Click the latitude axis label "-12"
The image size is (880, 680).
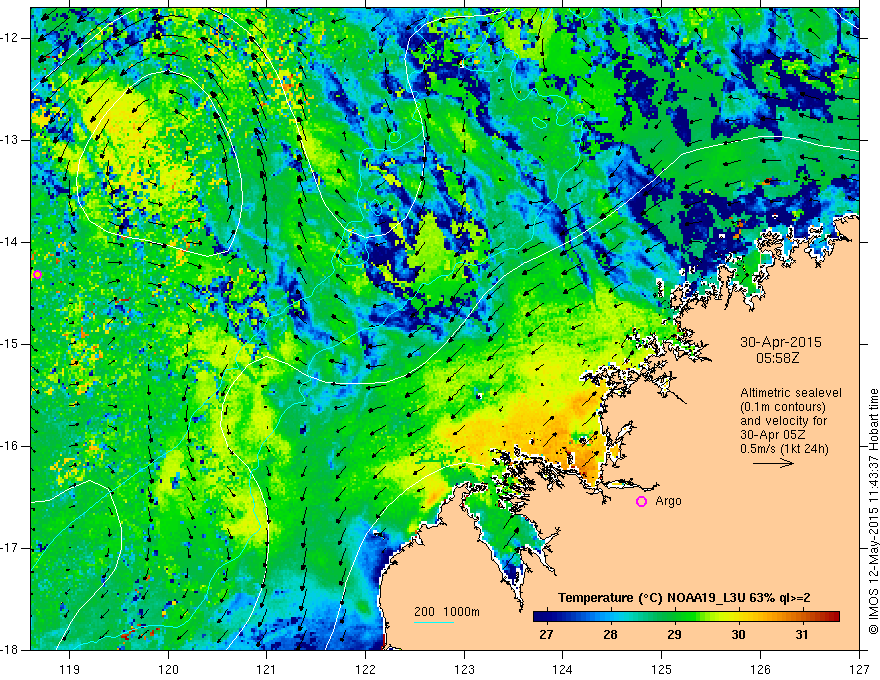[x=11, y=38]
